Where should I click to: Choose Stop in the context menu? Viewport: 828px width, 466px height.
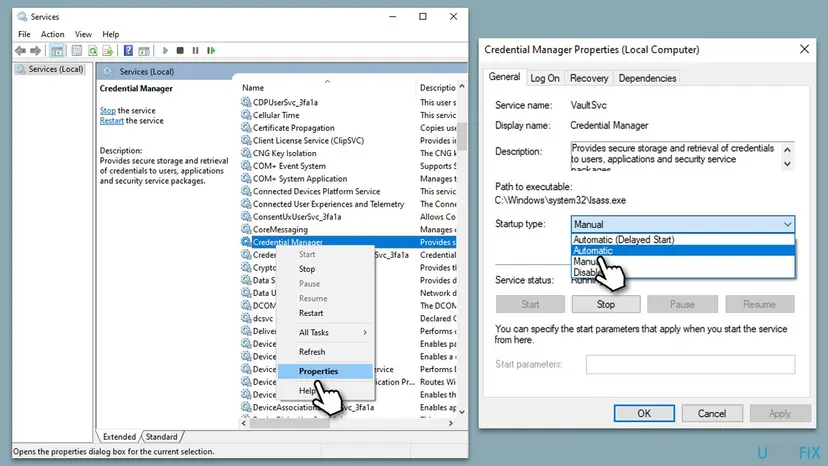coord(325,269)
